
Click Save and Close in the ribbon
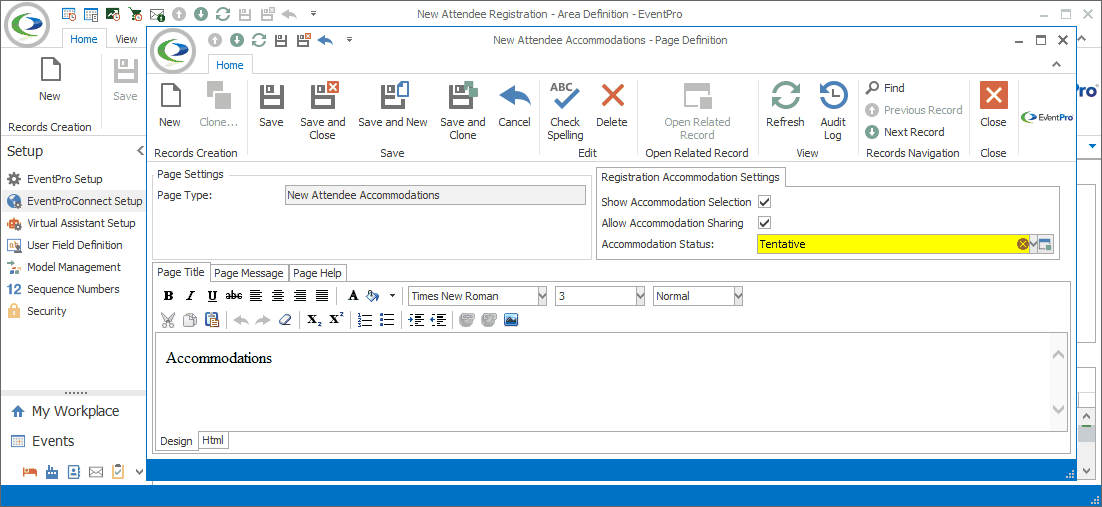tap(323, 110)
